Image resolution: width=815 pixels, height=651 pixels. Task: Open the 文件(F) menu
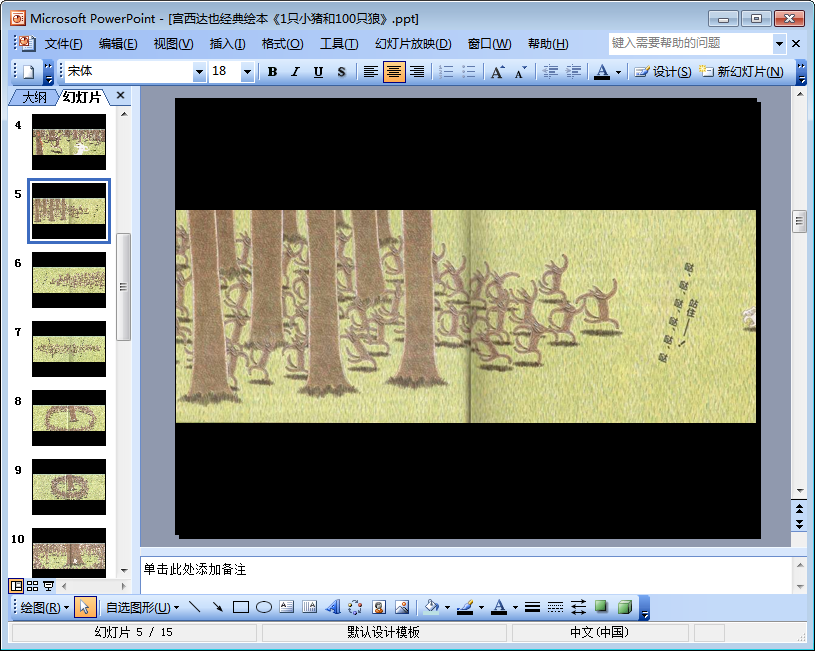[x=63, y=44]
